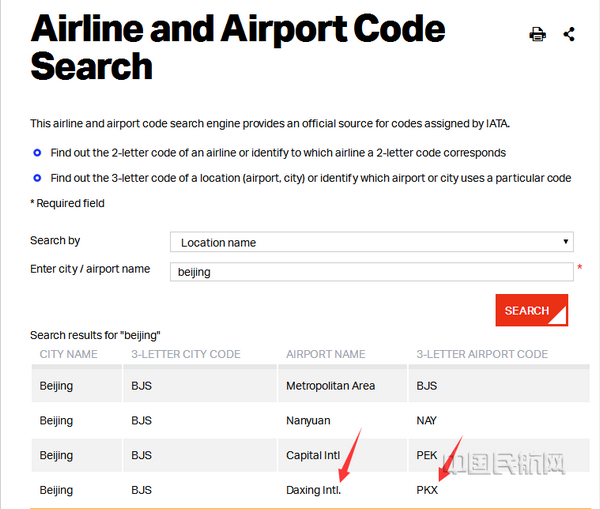600x509 pixels.
Task: Click the PEK airport code
Action: (427, 455)
